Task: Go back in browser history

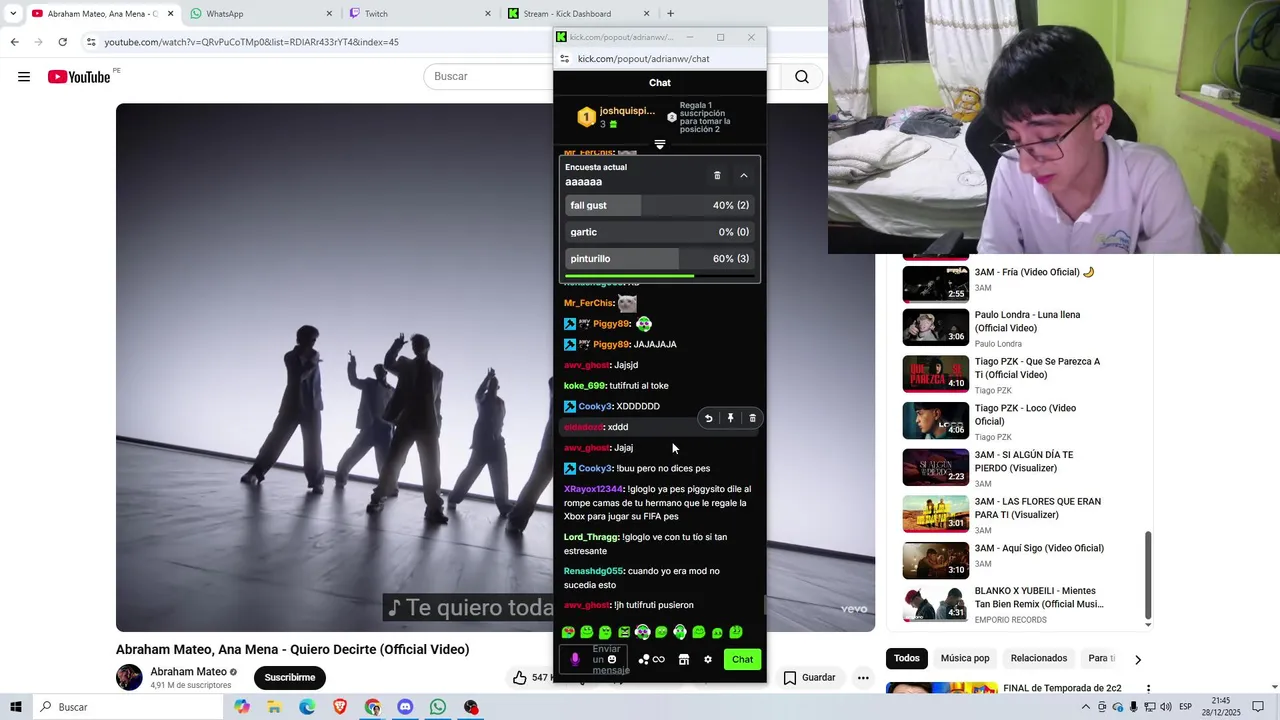Action: pyautogui.click(x=14, y=42)
